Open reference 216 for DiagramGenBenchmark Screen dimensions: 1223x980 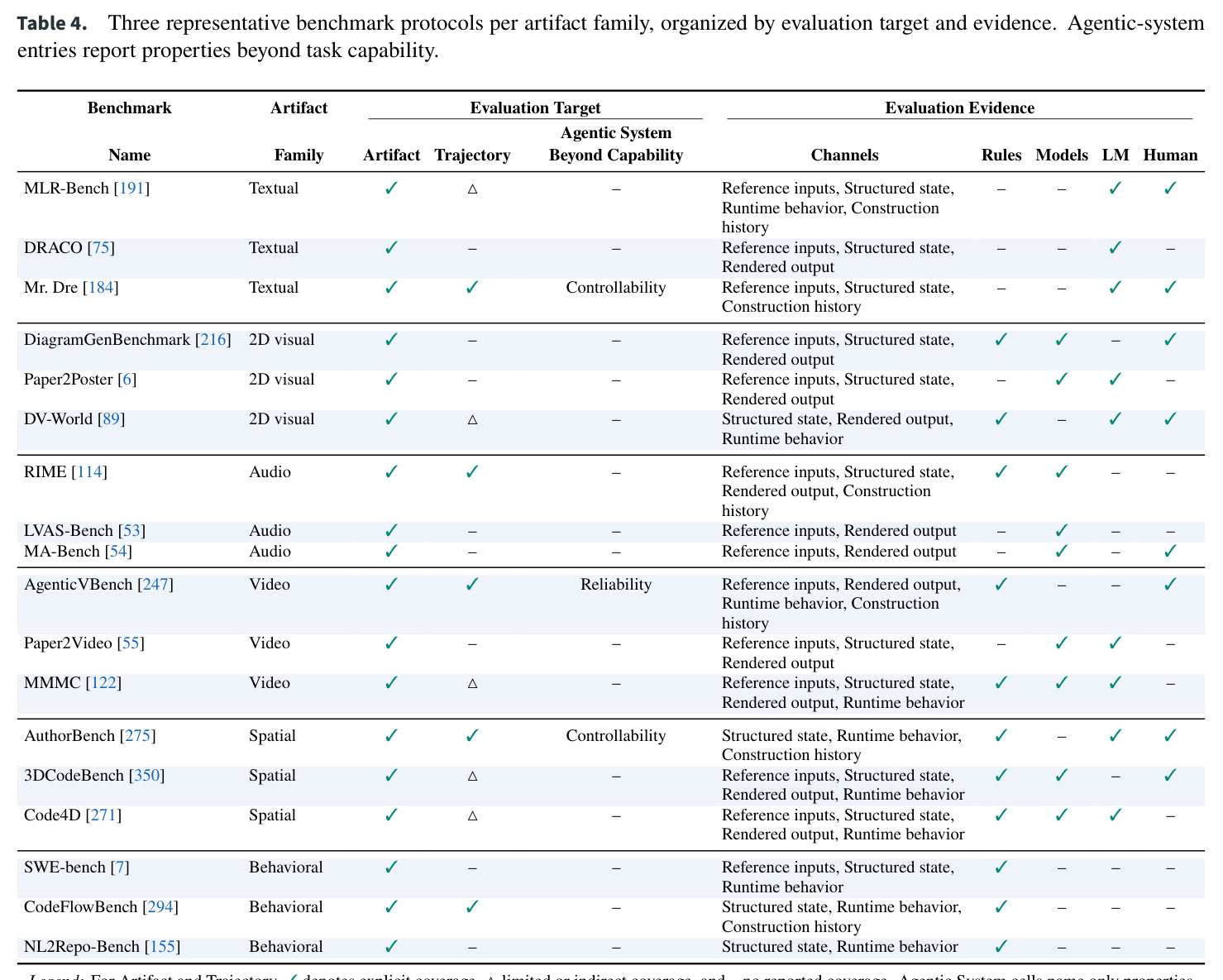pyautogui.click(x=213, y=340)
